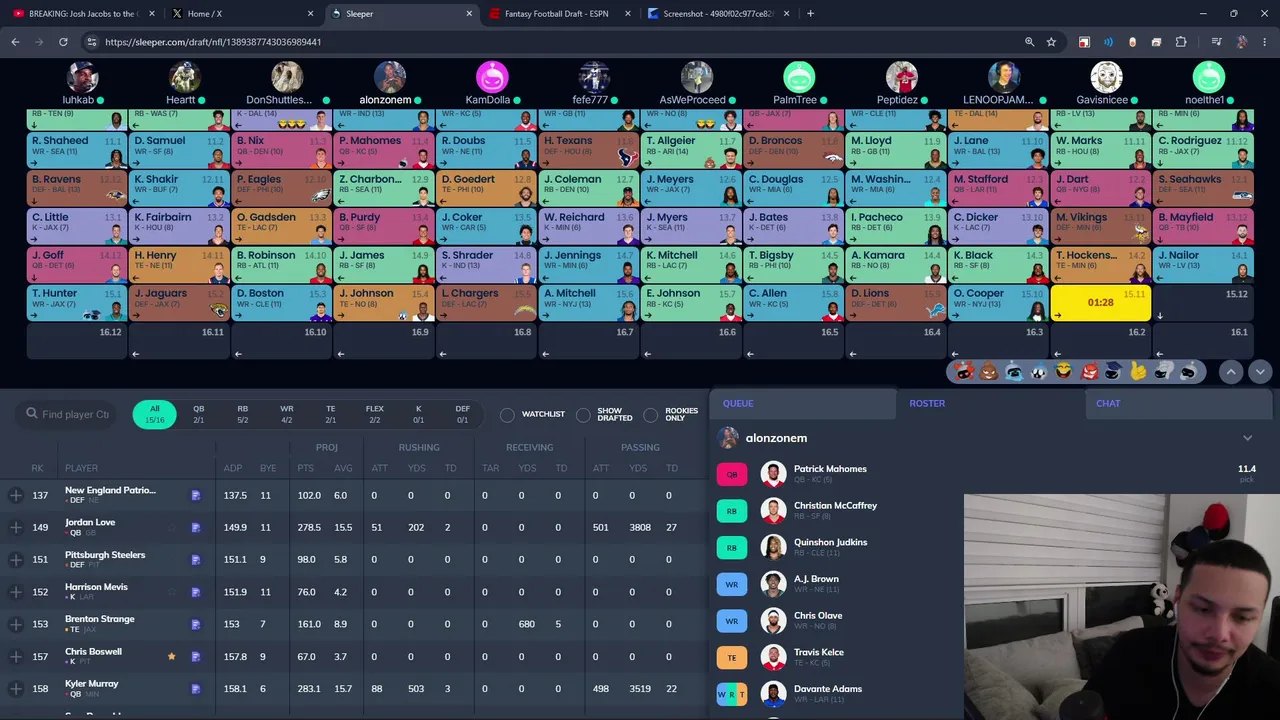Click the yellow 01:28 on-the-clock pick cell
Screen dimensions: 1280x720
(x=1101, y=303)
